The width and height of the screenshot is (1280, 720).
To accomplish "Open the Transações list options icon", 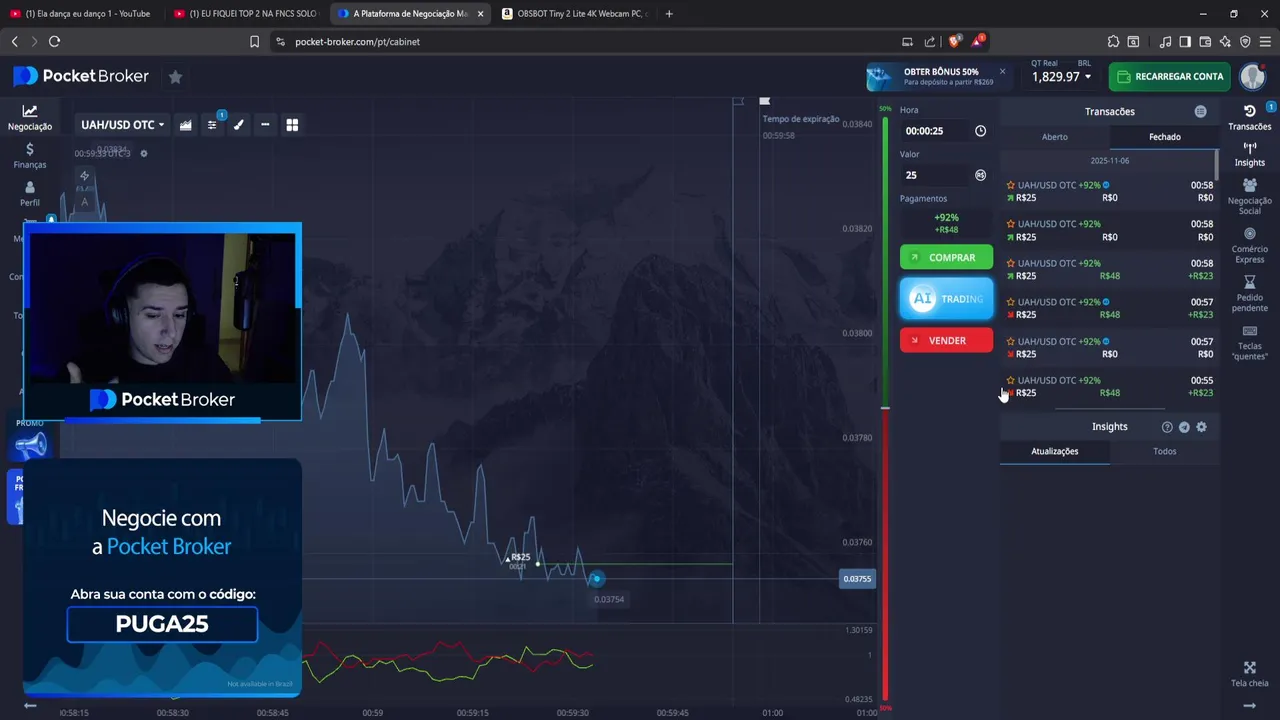I will 1201,112.
